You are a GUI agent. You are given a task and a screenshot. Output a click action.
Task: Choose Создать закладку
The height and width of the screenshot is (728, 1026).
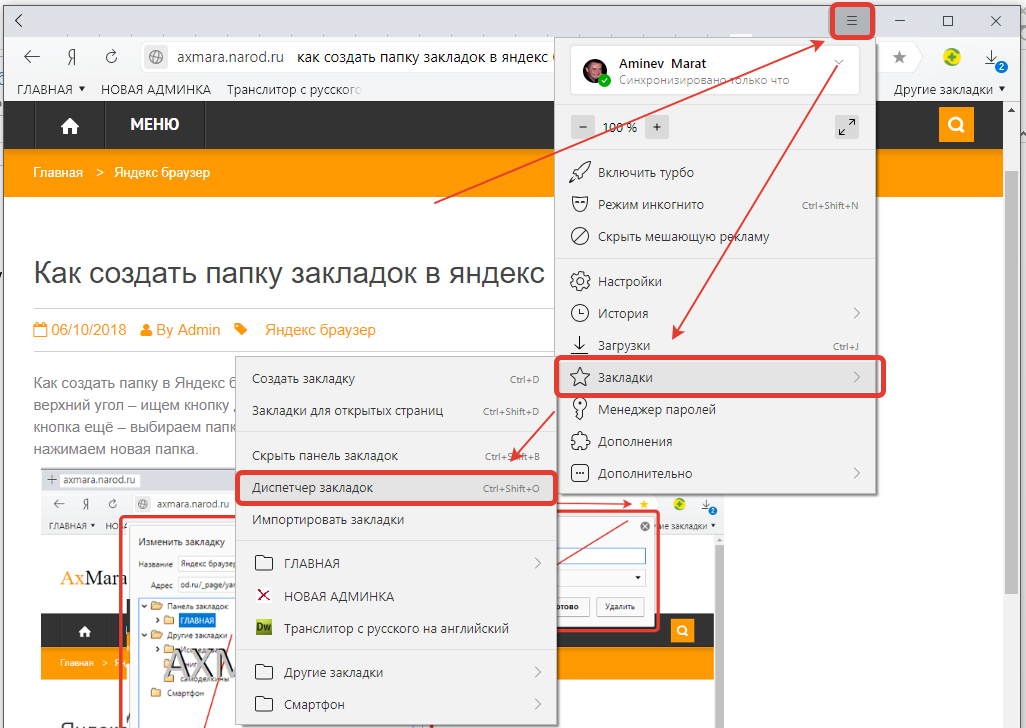395,379
